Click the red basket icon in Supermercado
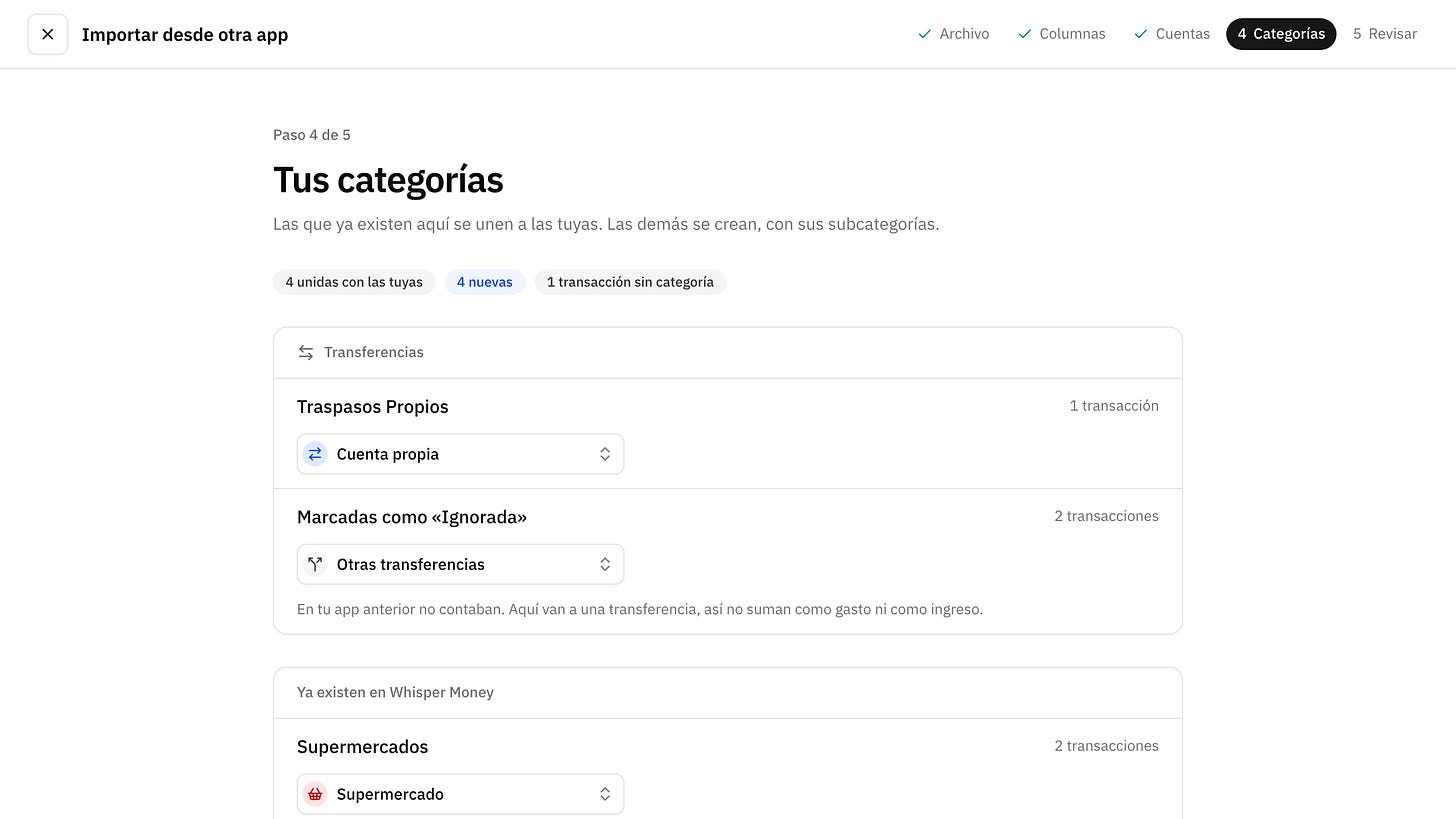1456x819 pixels. (315, 794)
